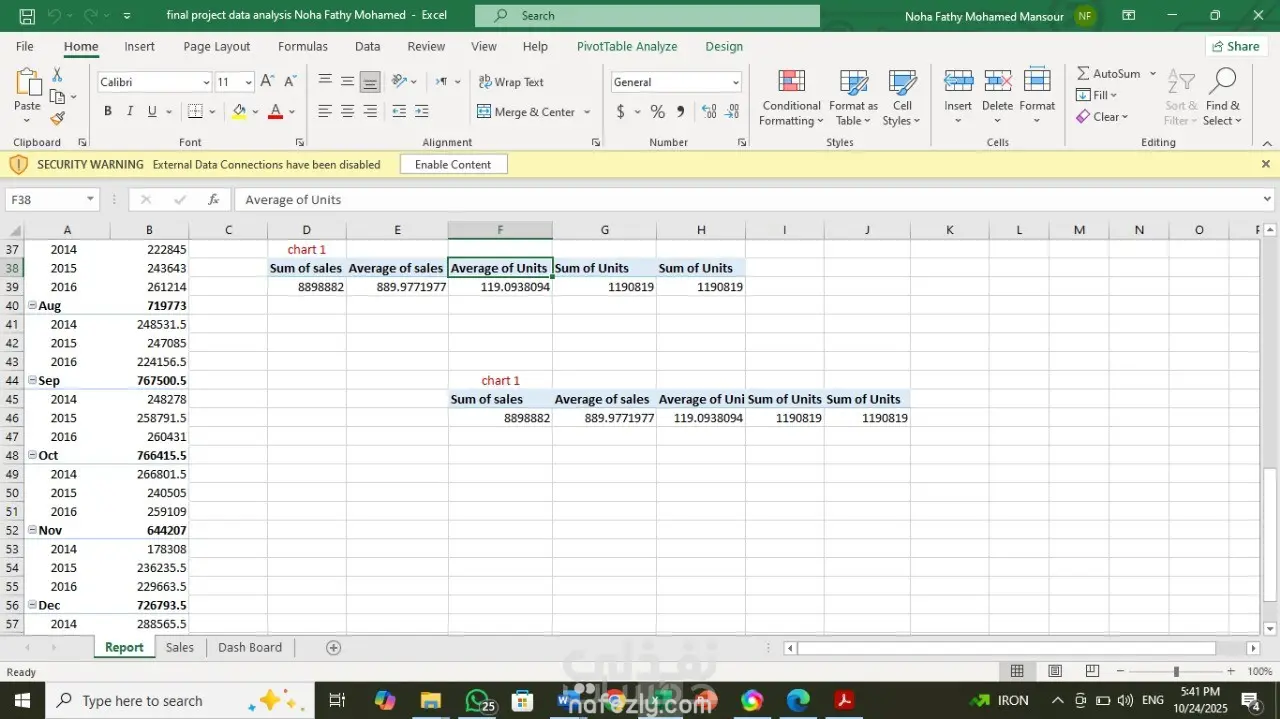Apply the Borders button

[x=195, y=112]
